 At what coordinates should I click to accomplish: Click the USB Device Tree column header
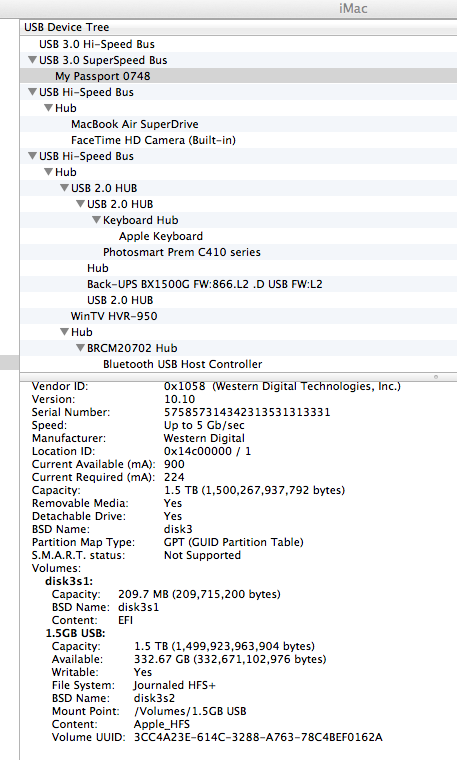(x=238, y=27)
